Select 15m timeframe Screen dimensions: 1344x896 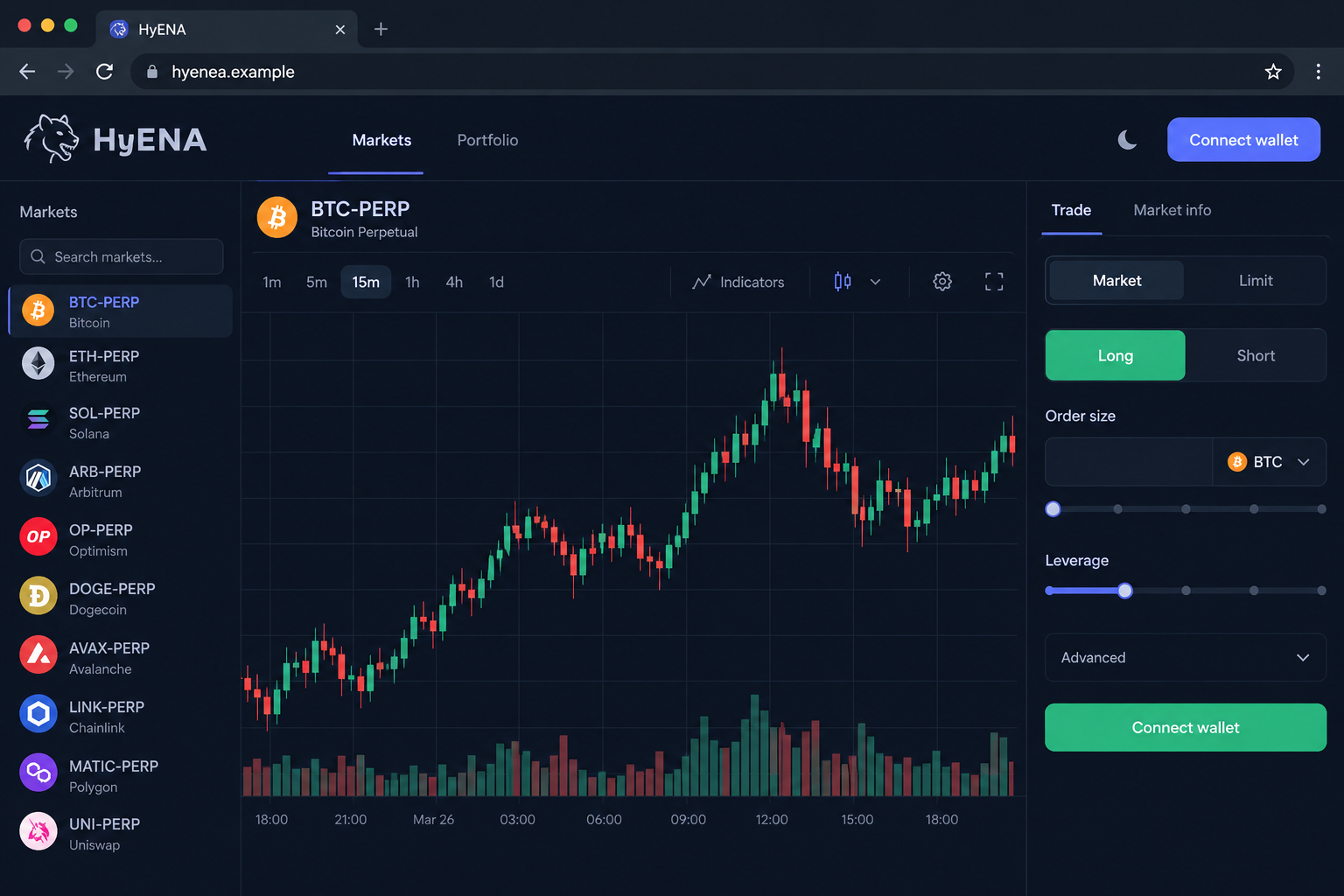(366, 282)
